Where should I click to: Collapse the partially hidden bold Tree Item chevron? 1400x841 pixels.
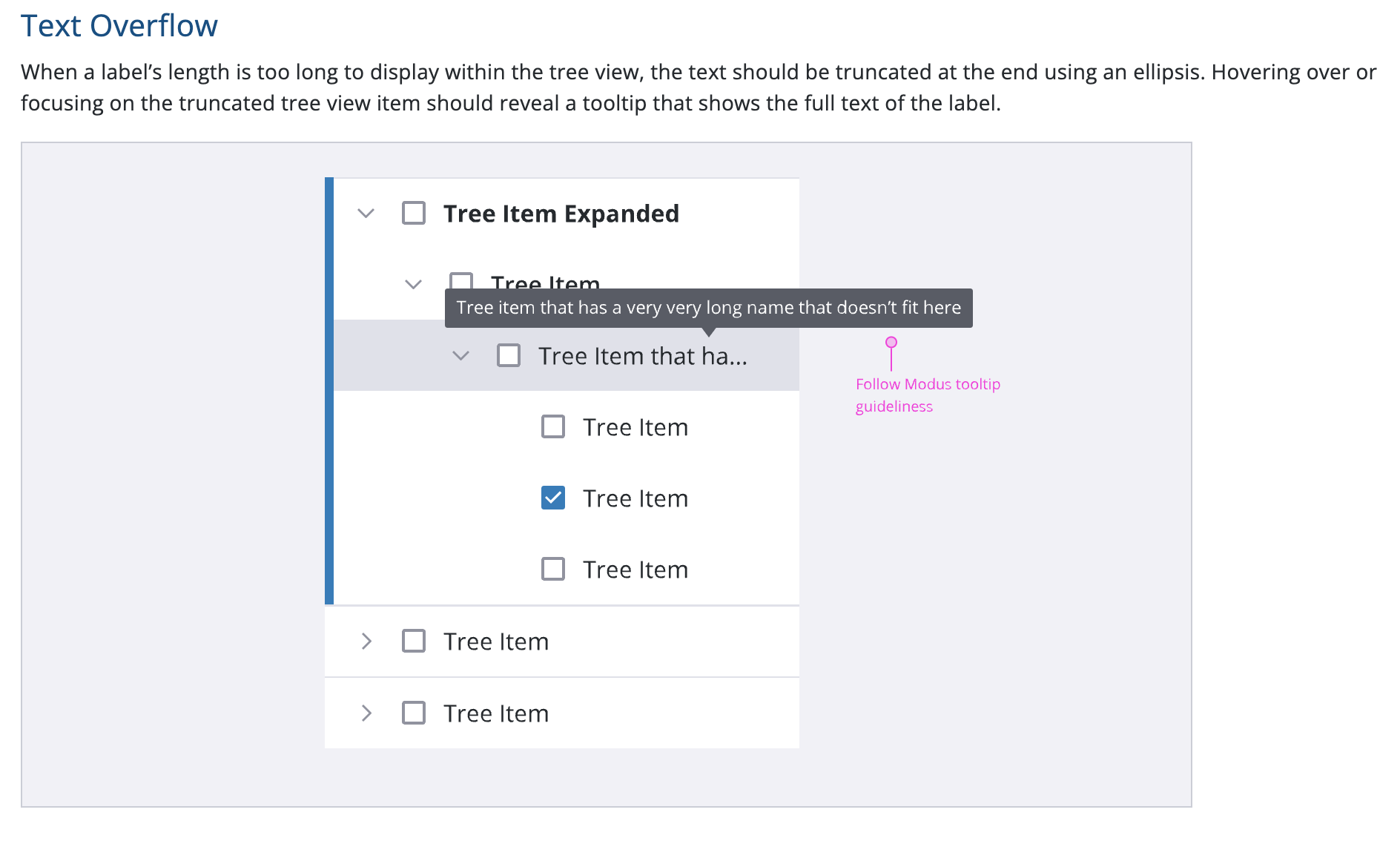pyautogui.click(x=413, y=284)
